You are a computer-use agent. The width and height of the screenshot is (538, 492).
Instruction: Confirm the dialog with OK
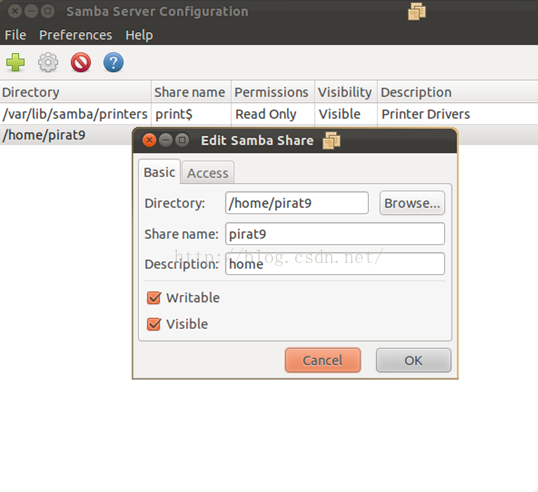(x=413, y=360)
